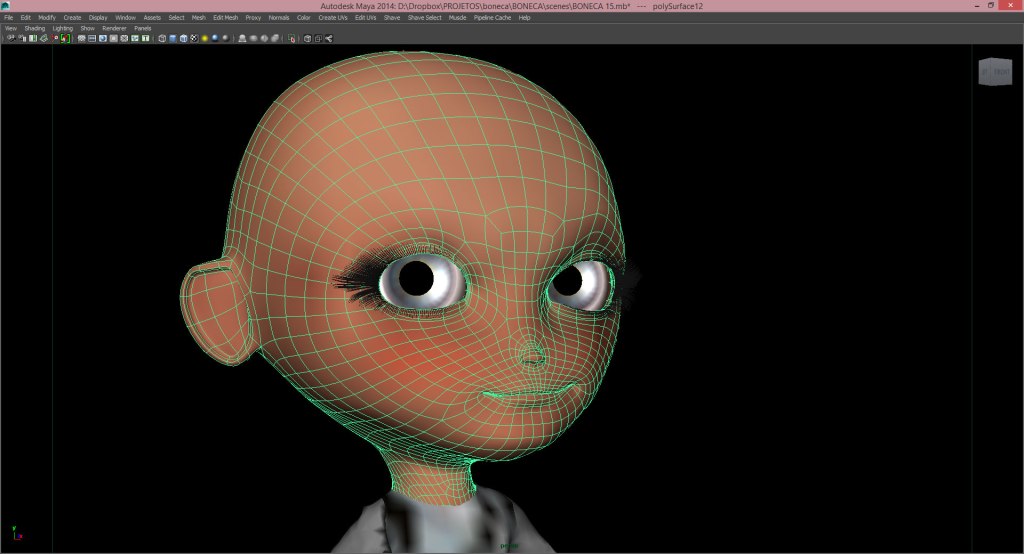Click the Isolate Select icon

tap(293, 38)
